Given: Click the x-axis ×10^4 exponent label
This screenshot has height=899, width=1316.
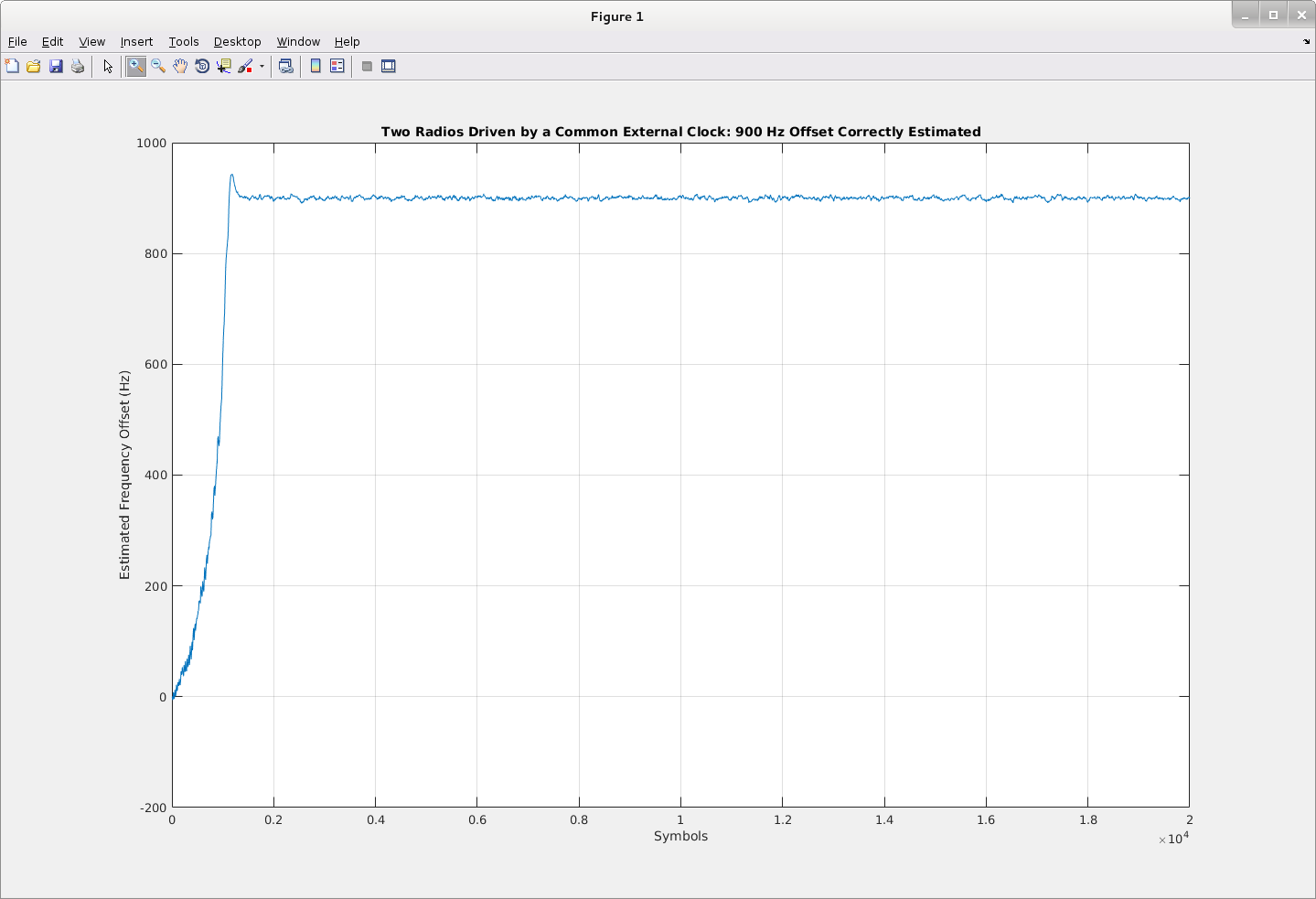Looking at the screenshot, I should 1173,838.
